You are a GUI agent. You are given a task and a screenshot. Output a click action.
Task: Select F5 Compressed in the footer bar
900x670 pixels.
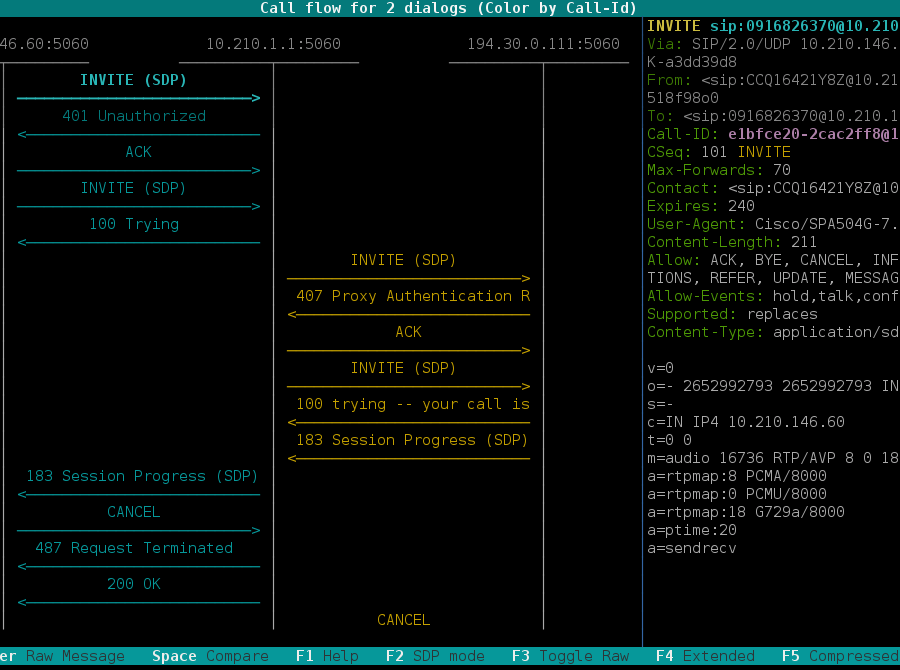840,656
